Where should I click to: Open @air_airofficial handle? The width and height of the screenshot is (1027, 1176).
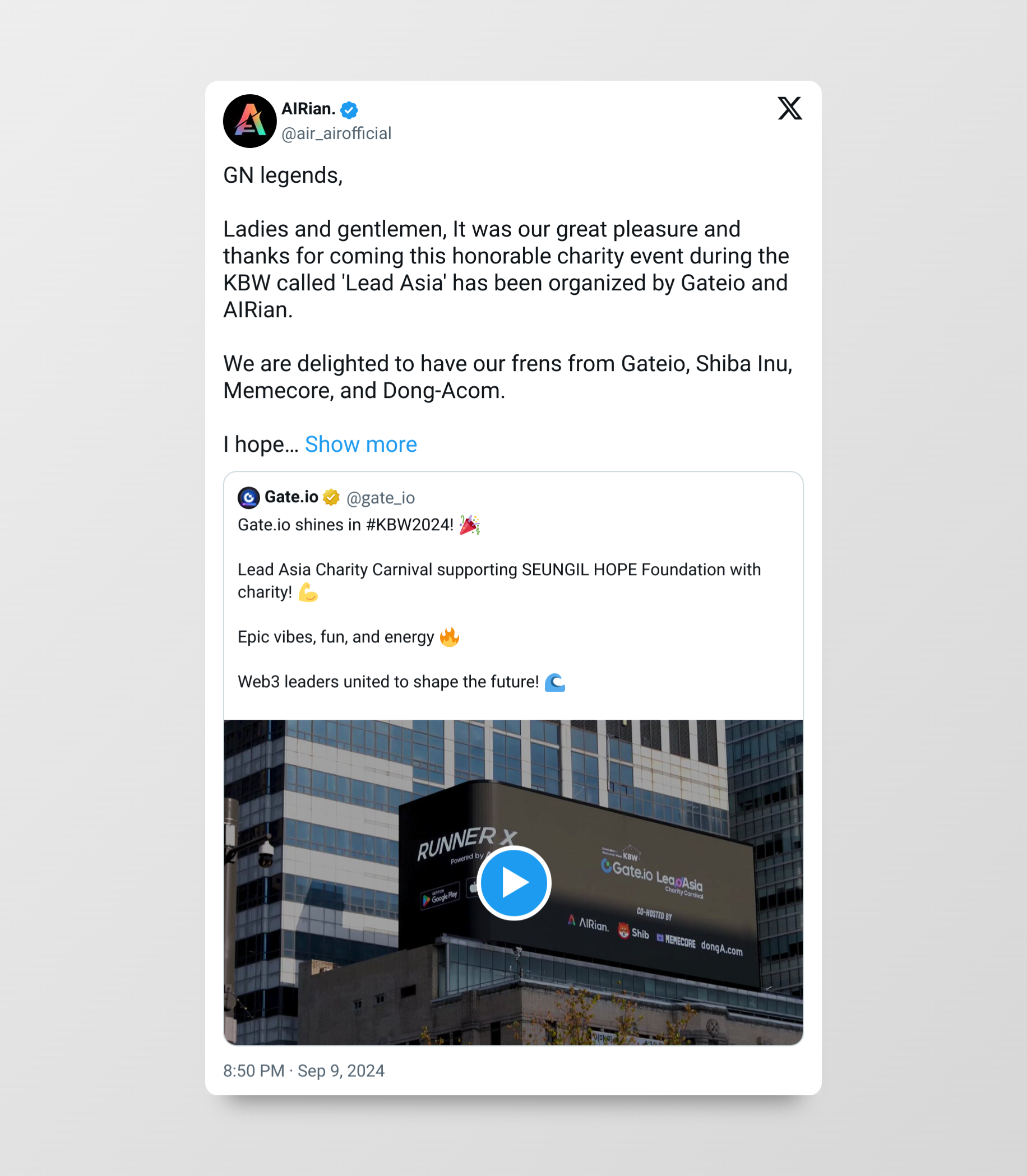[x=336, y=133]
